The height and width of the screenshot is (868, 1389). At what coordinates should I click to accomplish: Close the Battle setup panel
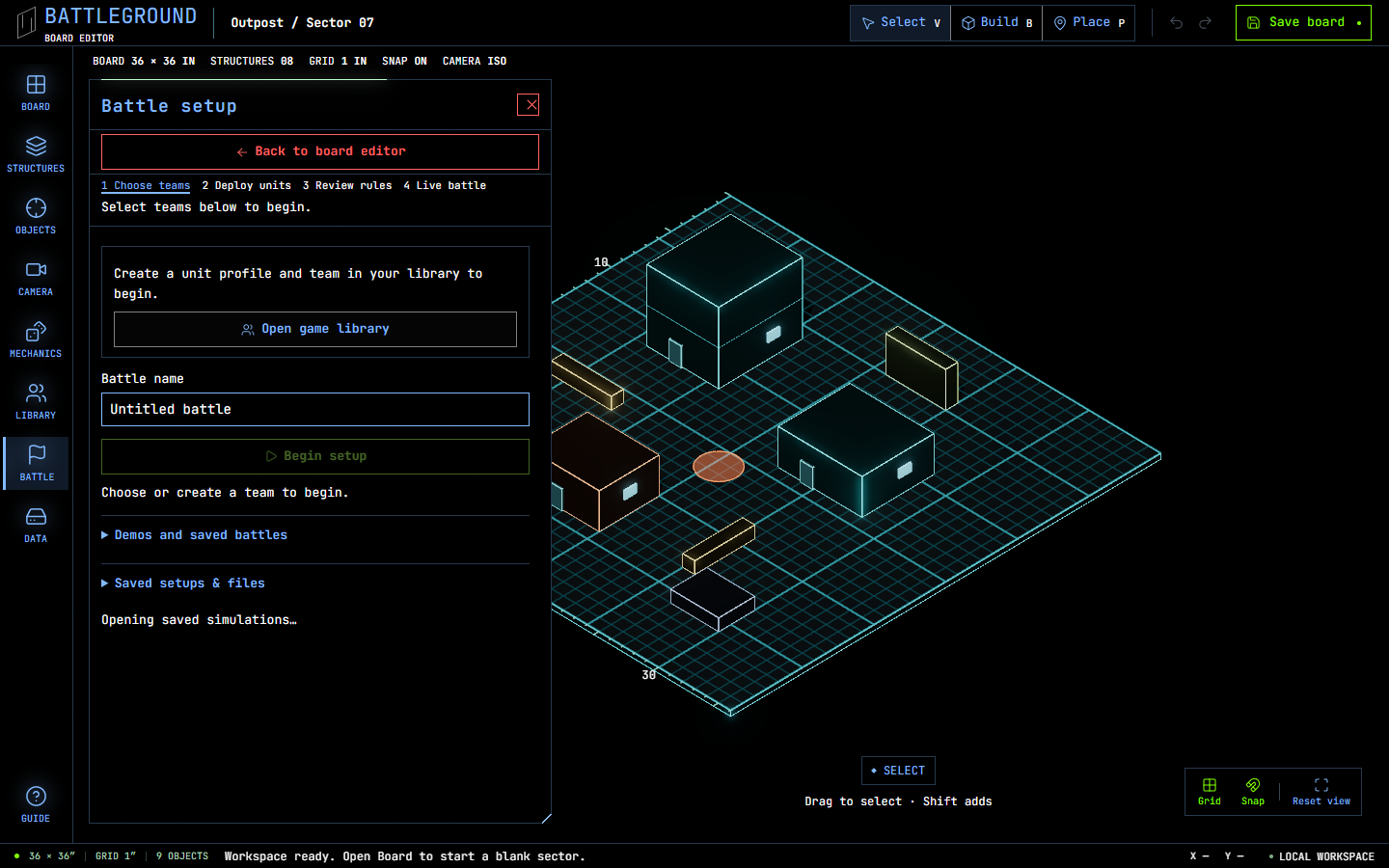click(x=529, y=105)
